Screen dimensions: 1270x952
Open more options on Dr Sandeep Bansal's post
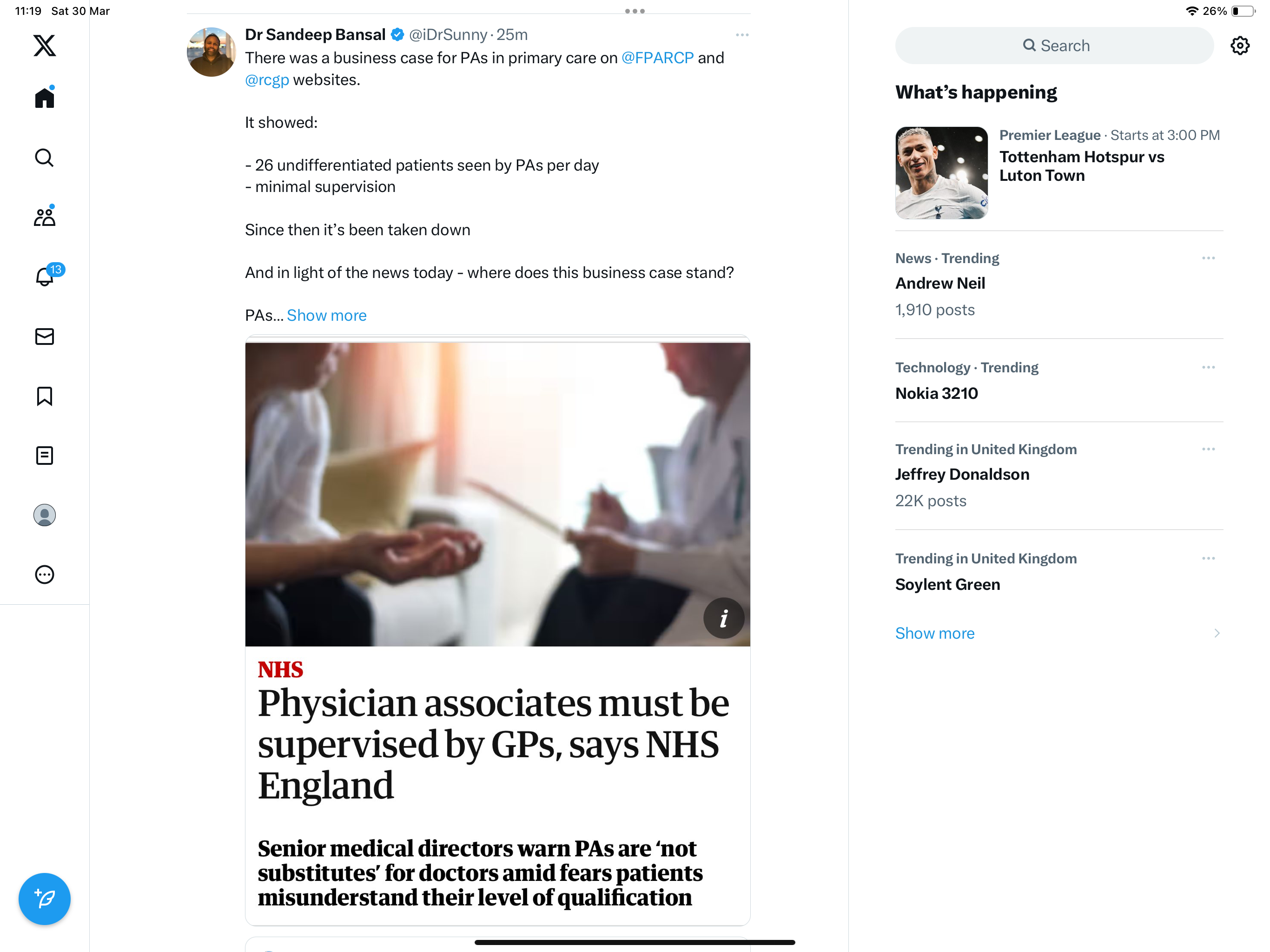click(742, 35)
